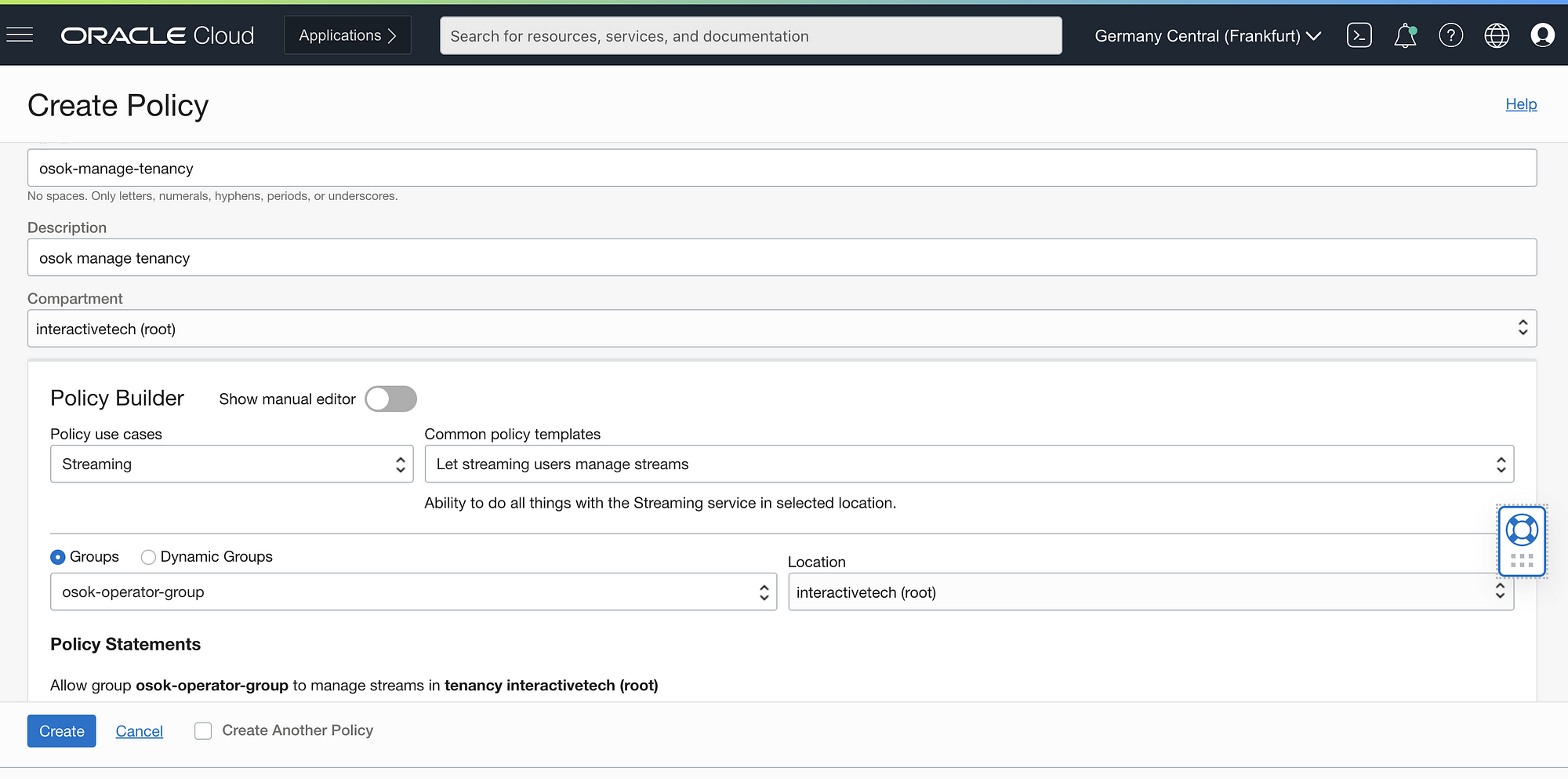Click the 'Allow group osok-operator-group' statement
Viewport: 1568px width, 779px height.
(x=354, y=686)
